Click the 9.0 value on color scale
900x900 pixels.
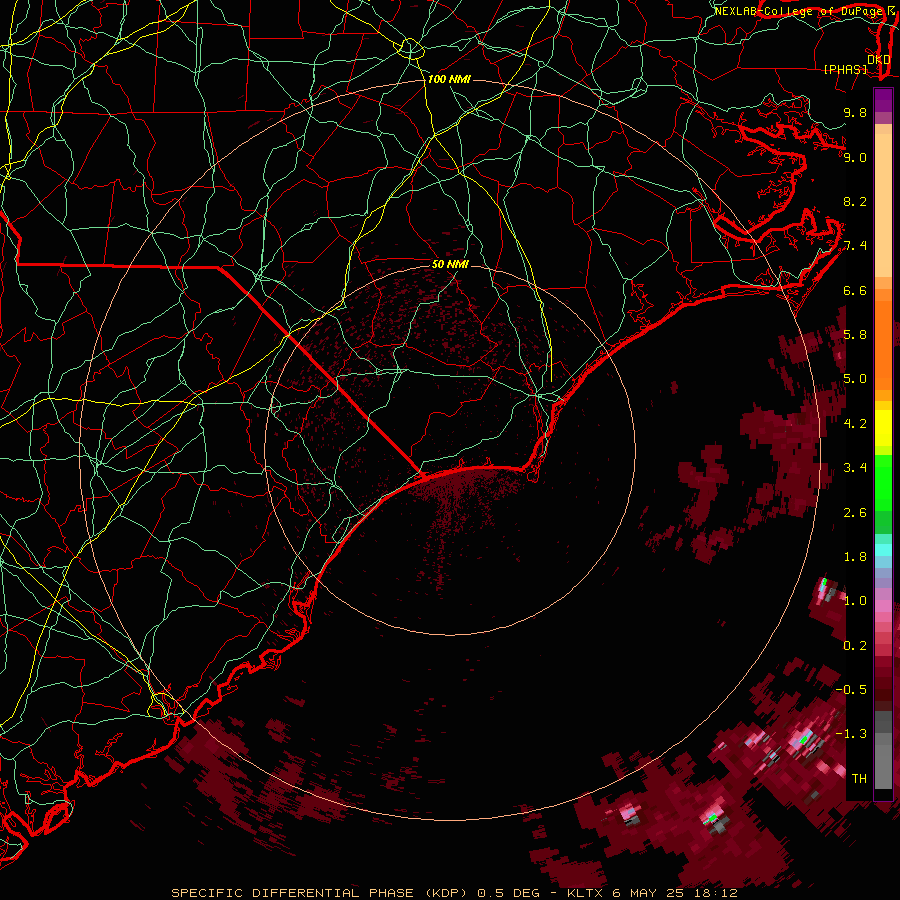pos(855,157)
